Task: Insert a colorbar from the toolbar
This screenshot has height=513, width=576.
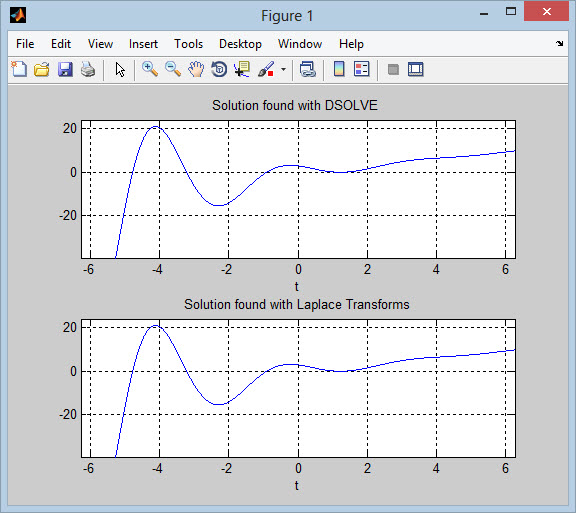Action: (339, 69)
